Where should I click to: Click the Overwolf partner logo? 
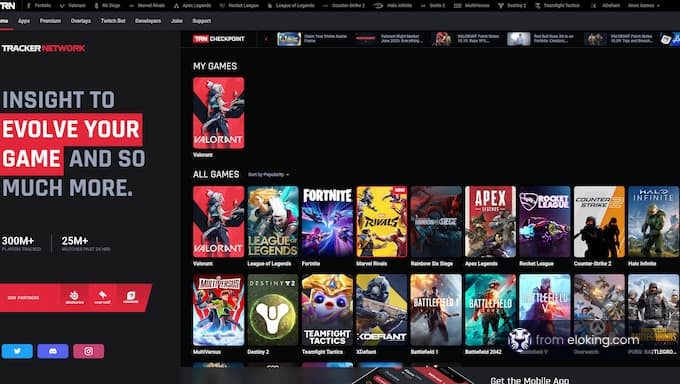click(103, 297)
